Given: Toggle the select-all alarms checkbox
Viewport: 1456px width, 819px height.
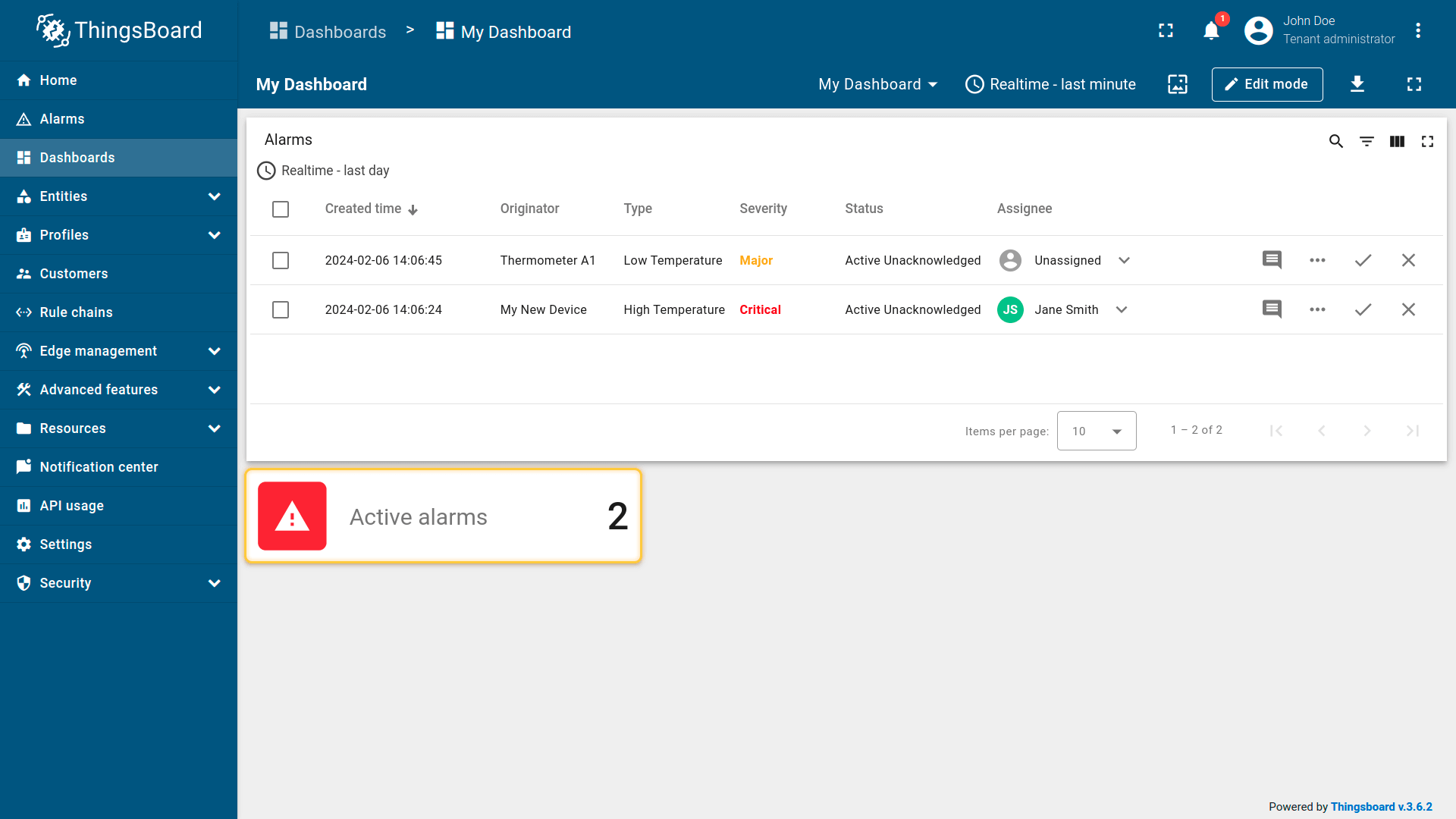Looking at the screenshot, I should pos(281,209).
